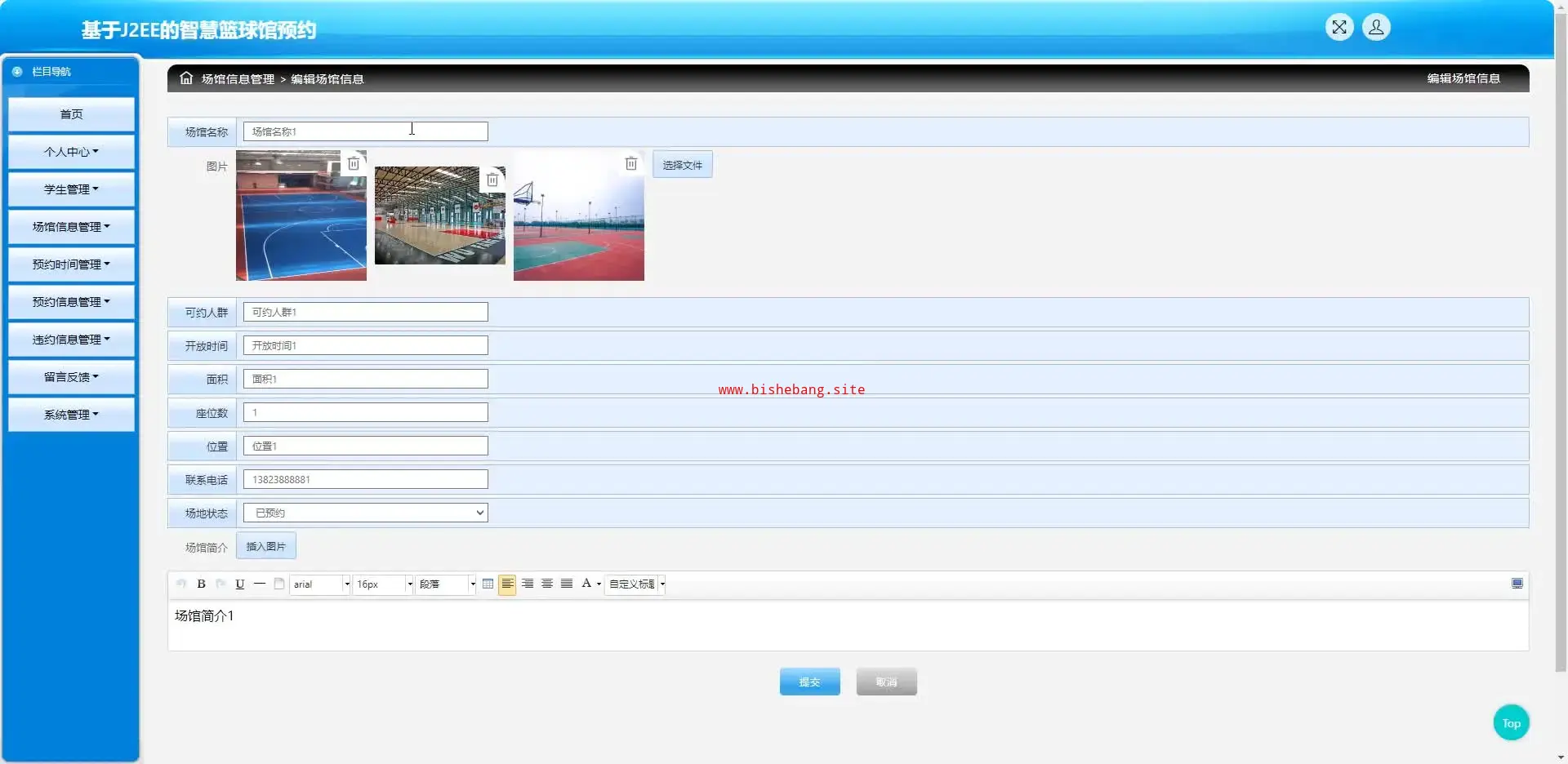Viewport: 1568px width, 764px height.
Task: Click the 位置 input field
Action: pos(366,446)
